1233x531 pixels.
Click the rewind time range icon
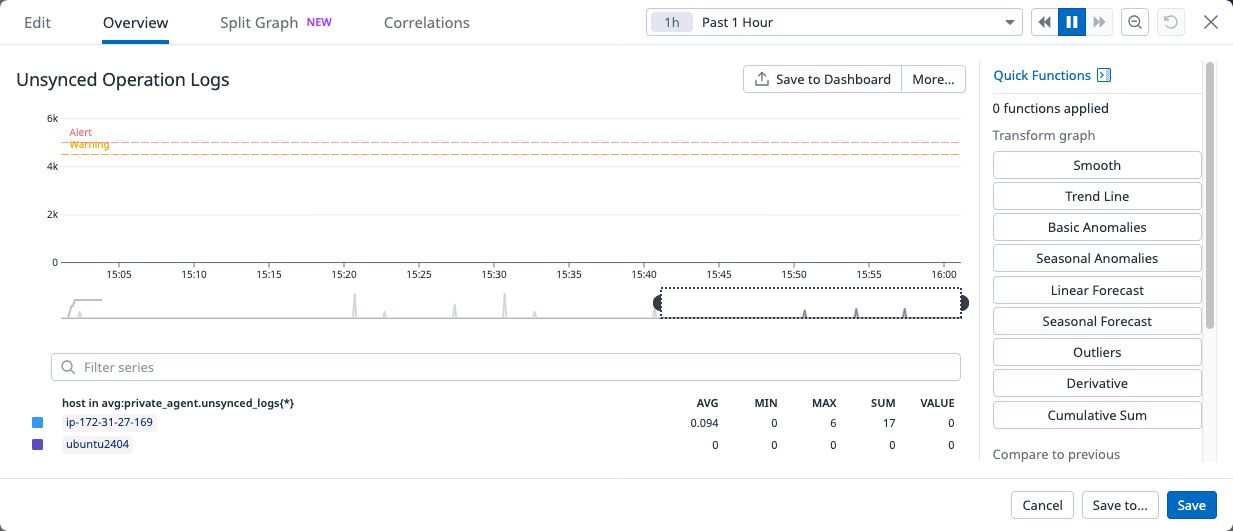(x=1045, y=22)
